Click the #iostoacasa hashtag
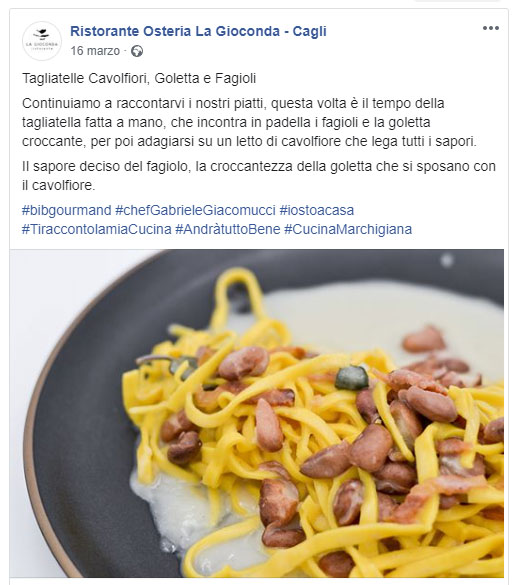The image size is (518, 585). (316, 210)
